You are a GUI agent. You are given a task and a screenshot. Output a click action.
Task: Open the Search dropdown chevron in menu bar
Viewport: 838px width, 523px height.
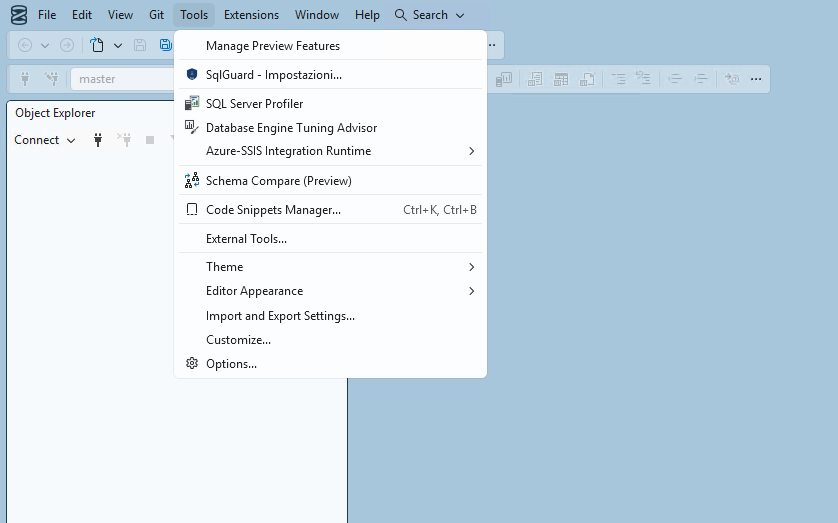tap(460, 16)
